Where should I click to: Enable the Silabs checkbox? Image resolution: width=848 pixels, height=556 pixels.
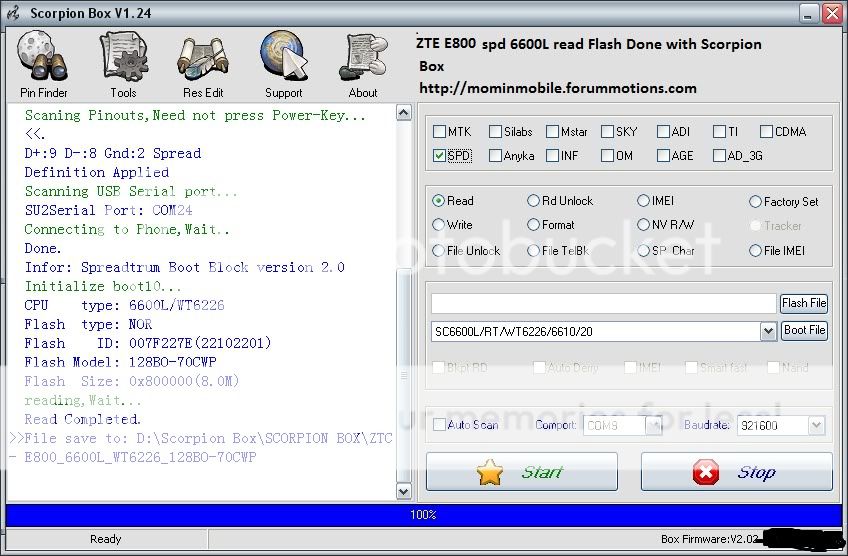point(495,131)
